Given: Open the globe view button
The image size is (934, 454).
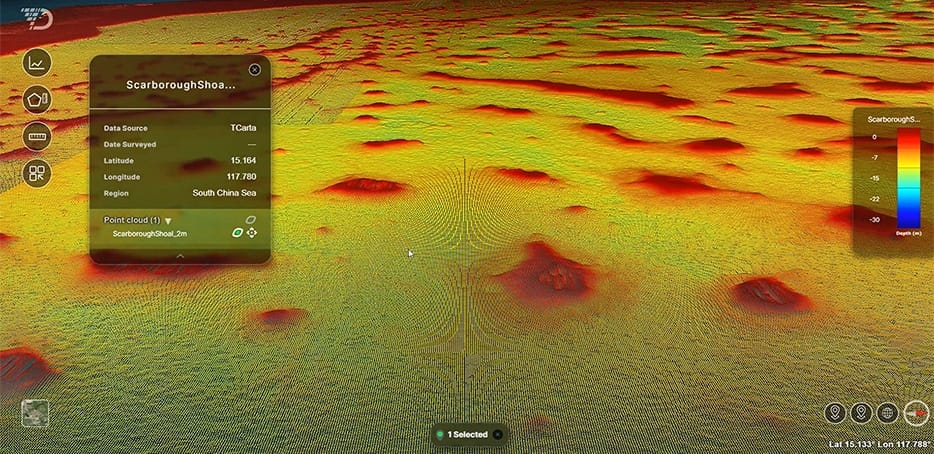Looking at the screenshot, I should click(x=888, y=413).
